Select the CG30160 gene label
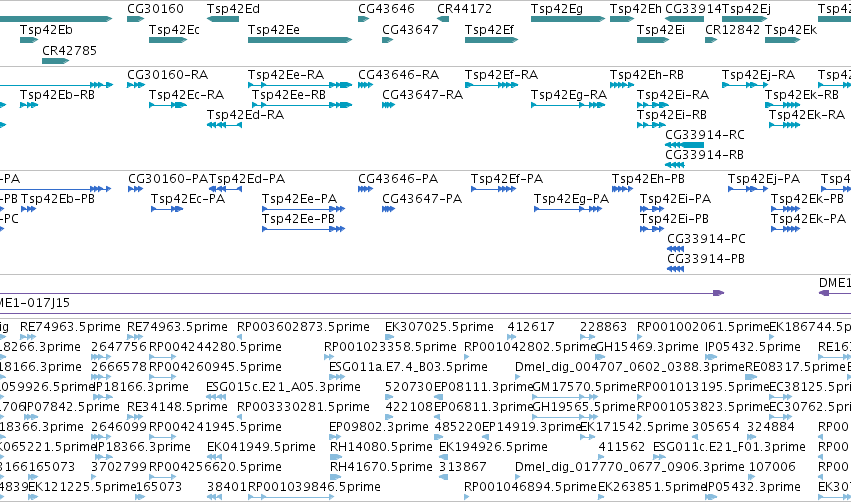851x502 pixels. (x=155, y=9)
